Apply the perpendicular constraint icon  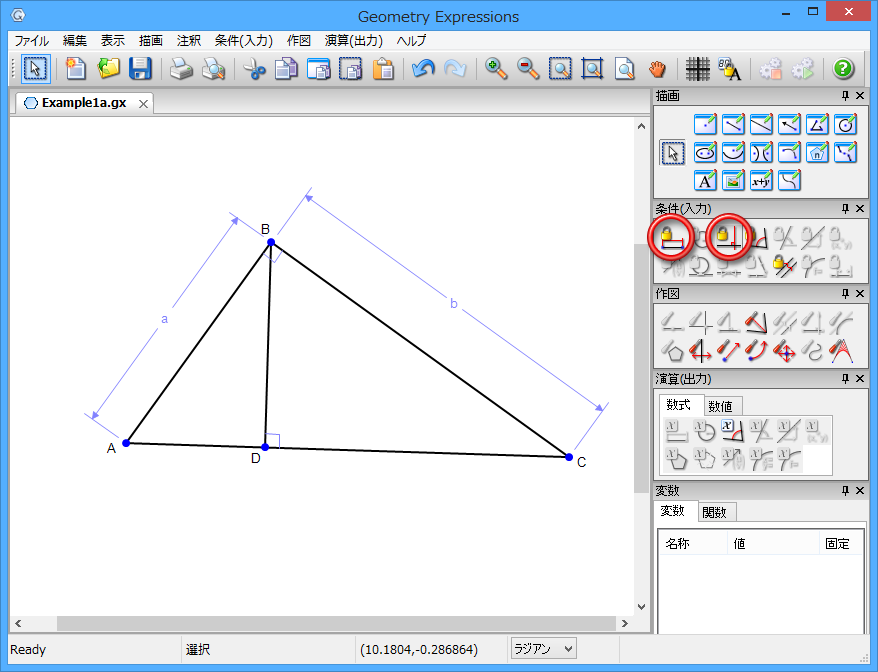pos(730,238)
